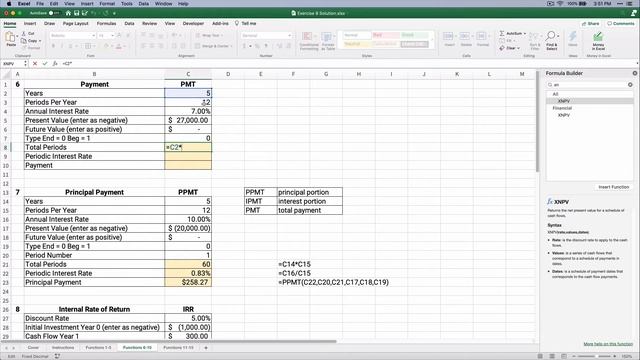
Task: Open the Formulas ribbon tab
Action: tap(107, 24)
